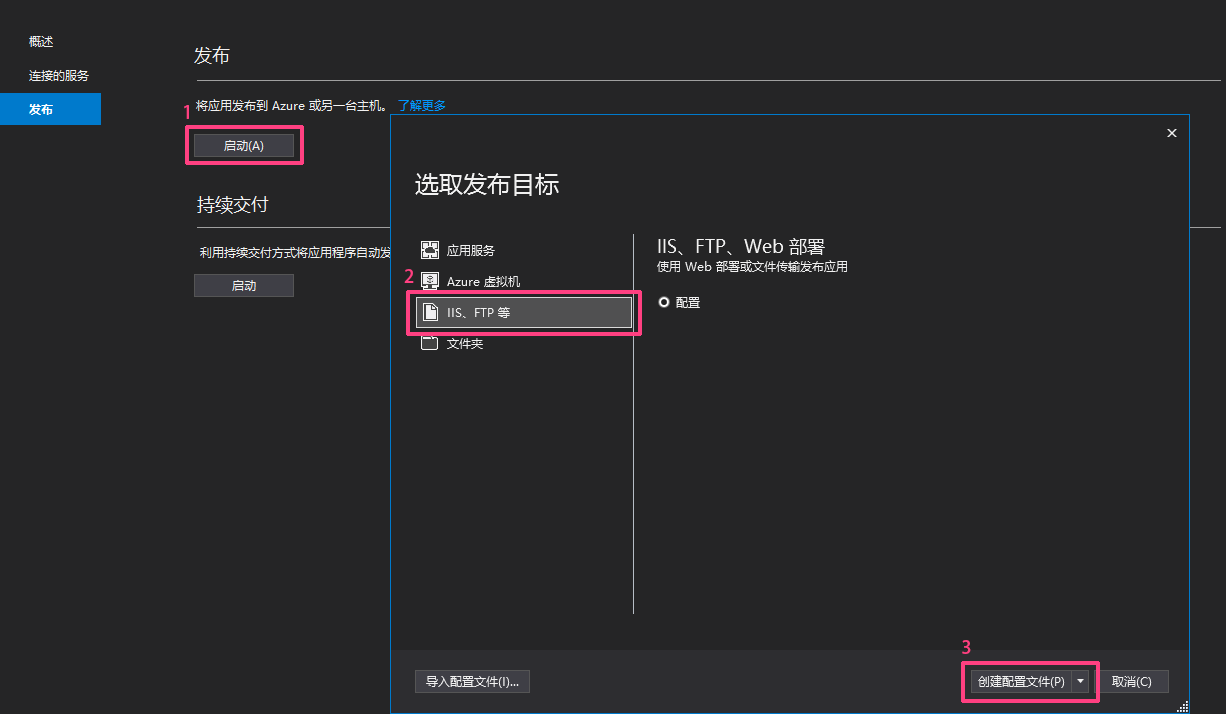The image size is (1226, 714).
Task: Click 导入配置文件(I)... button
Action: click(472, 682)
